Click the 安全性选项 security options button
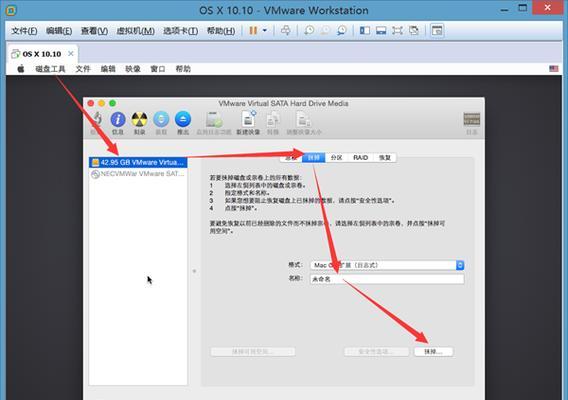 coord(376,352)
